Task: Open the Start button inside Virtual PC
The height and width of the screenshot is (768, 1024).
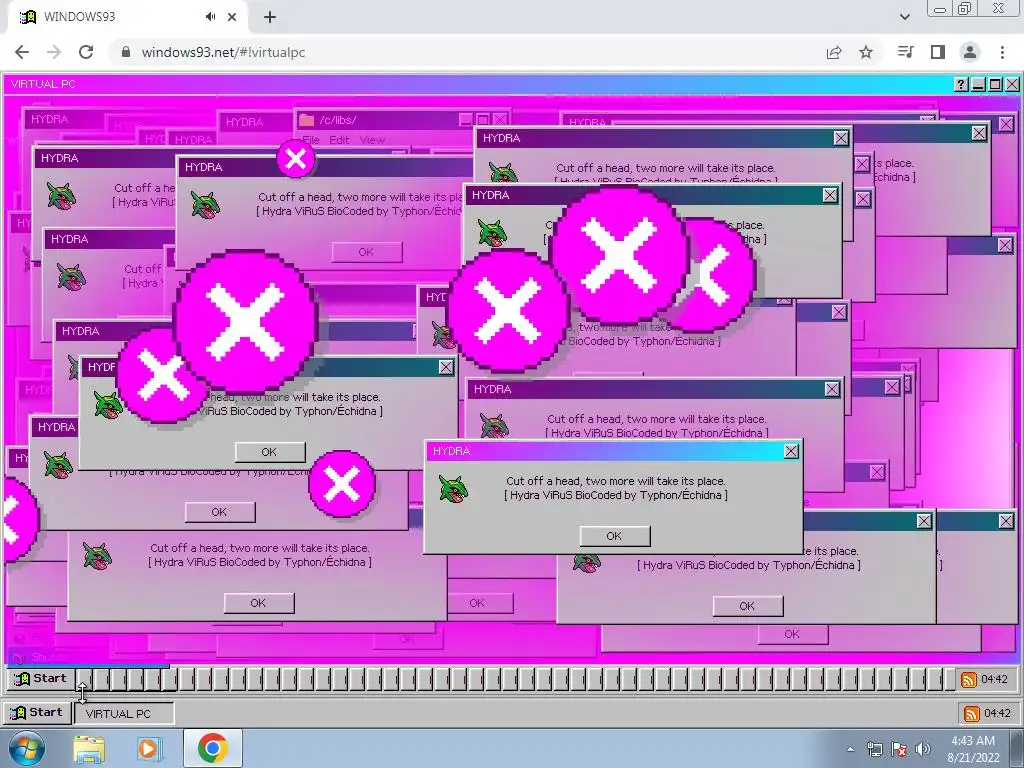Action: 40,679
